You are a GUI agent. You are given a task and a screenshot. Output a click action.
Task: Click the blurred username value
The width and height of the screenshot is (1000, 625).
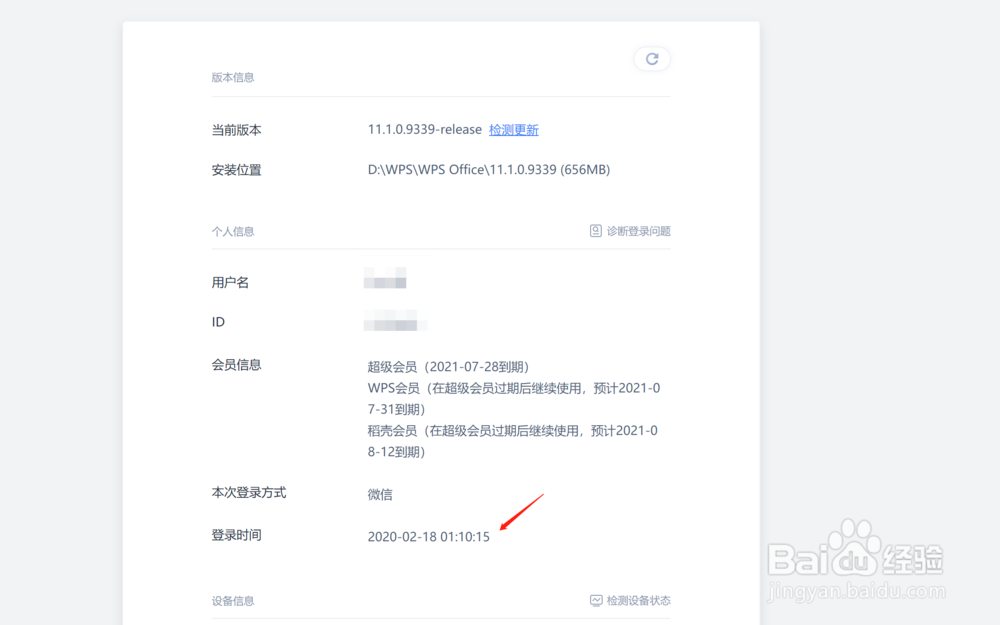tap(388, 280)
